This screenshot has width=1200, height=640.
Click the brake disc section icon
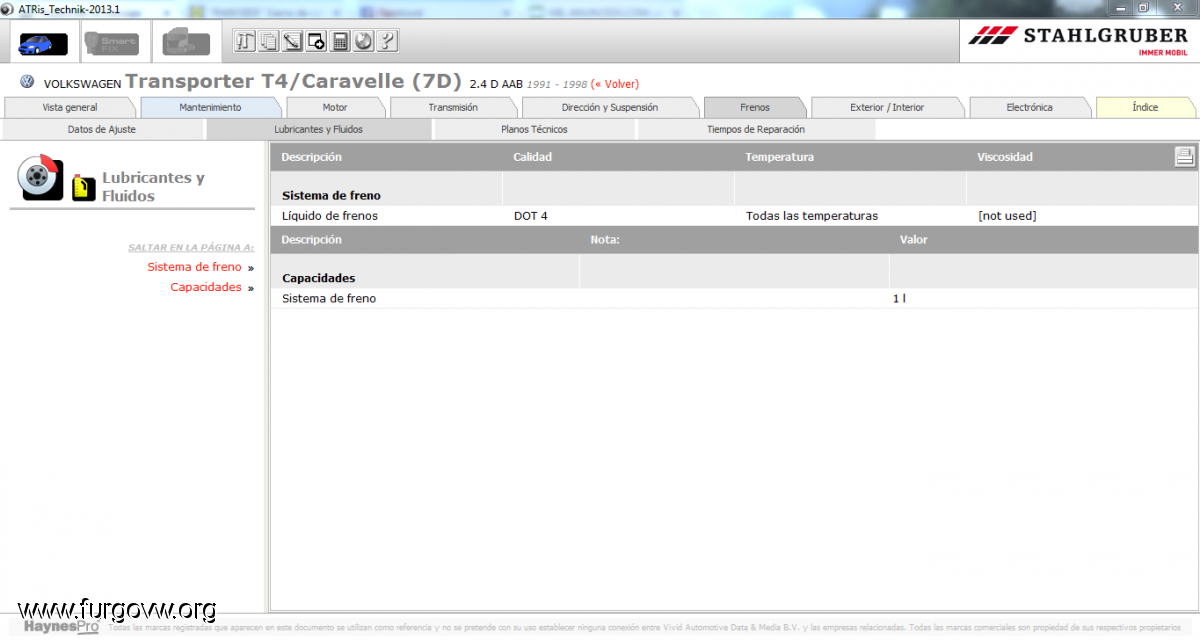click(40, 177)
